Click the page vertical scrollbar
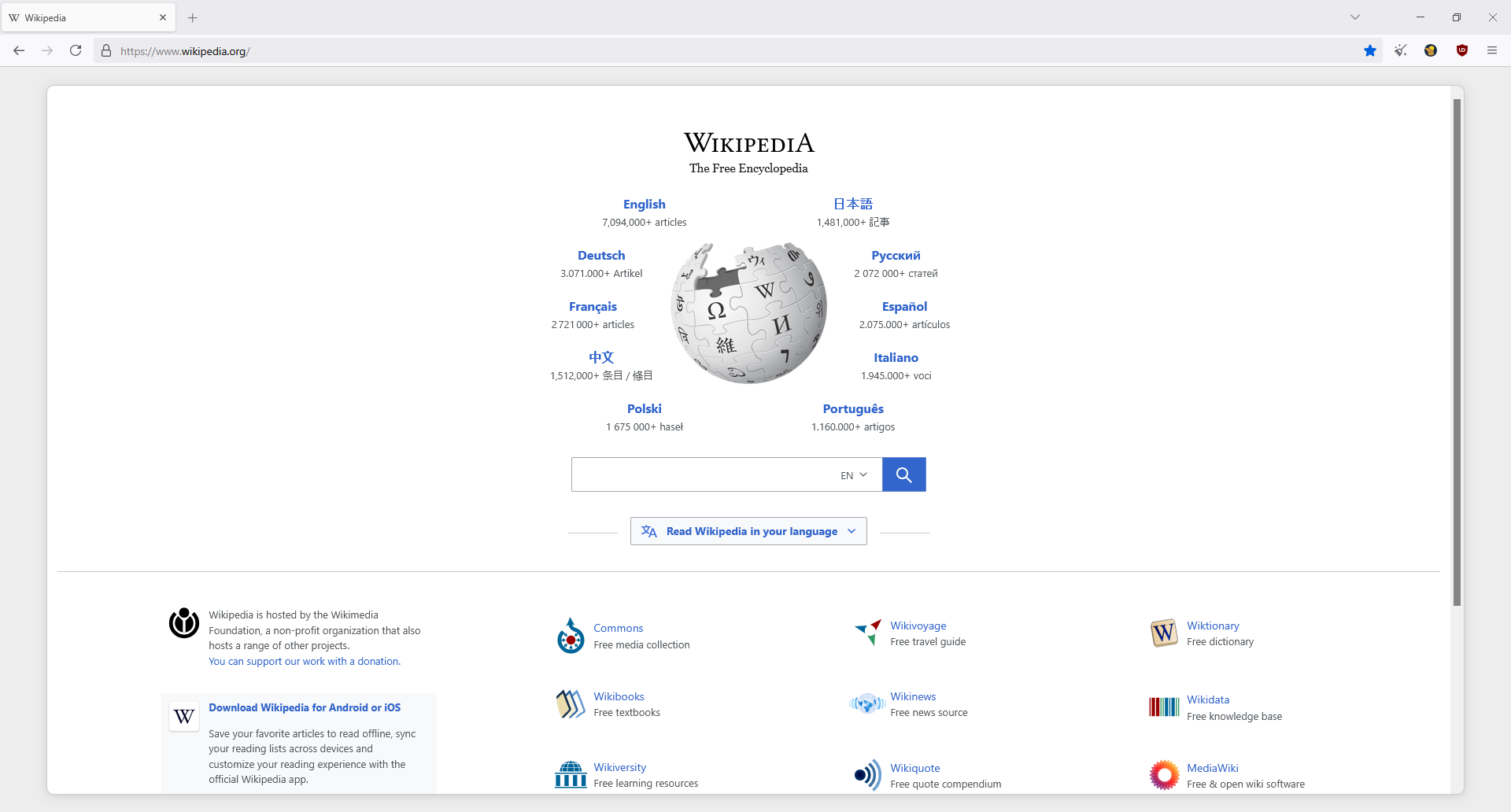 point(1457,352)
